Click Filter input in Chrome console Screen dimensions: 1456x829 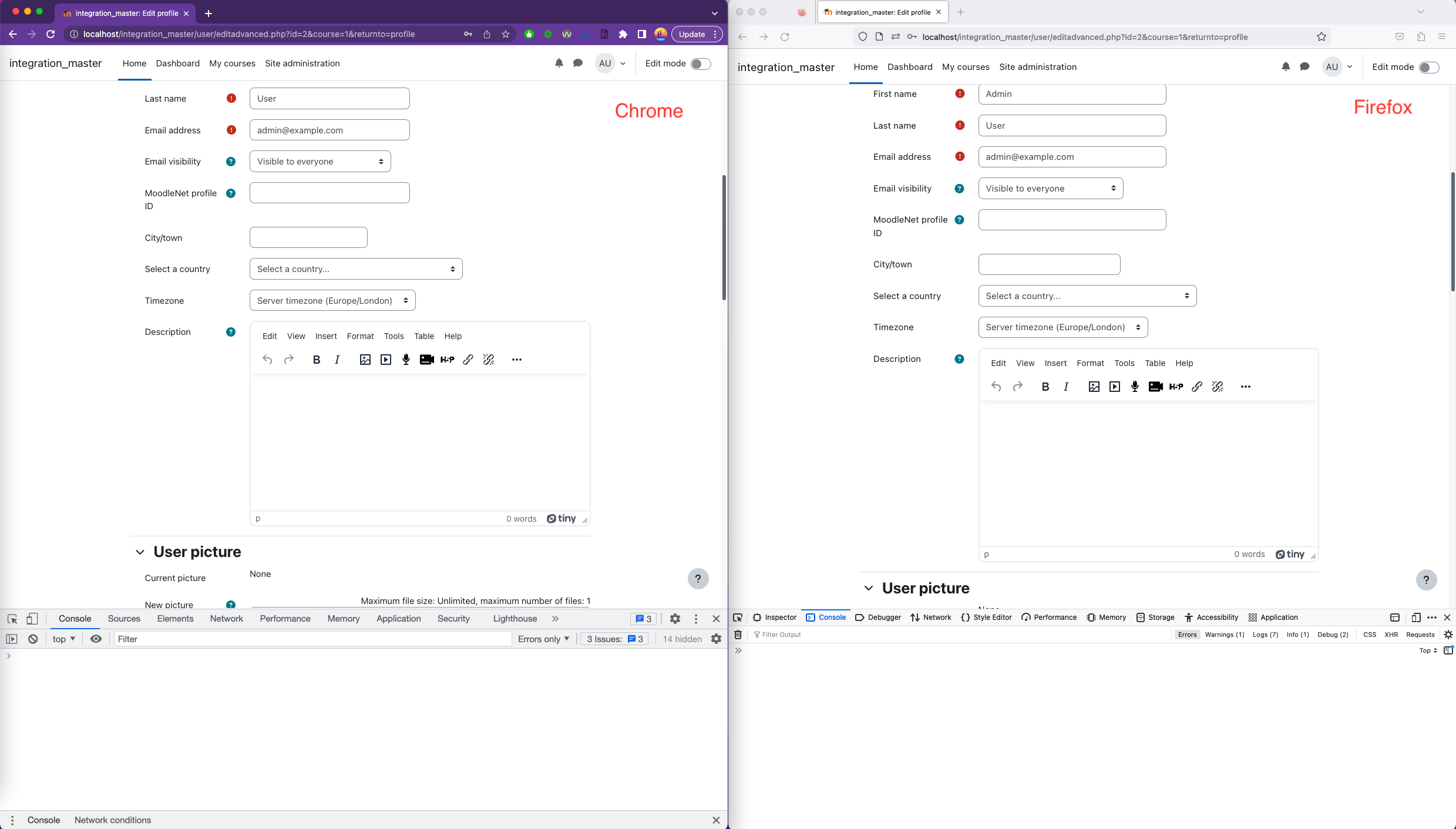(313, 639)
